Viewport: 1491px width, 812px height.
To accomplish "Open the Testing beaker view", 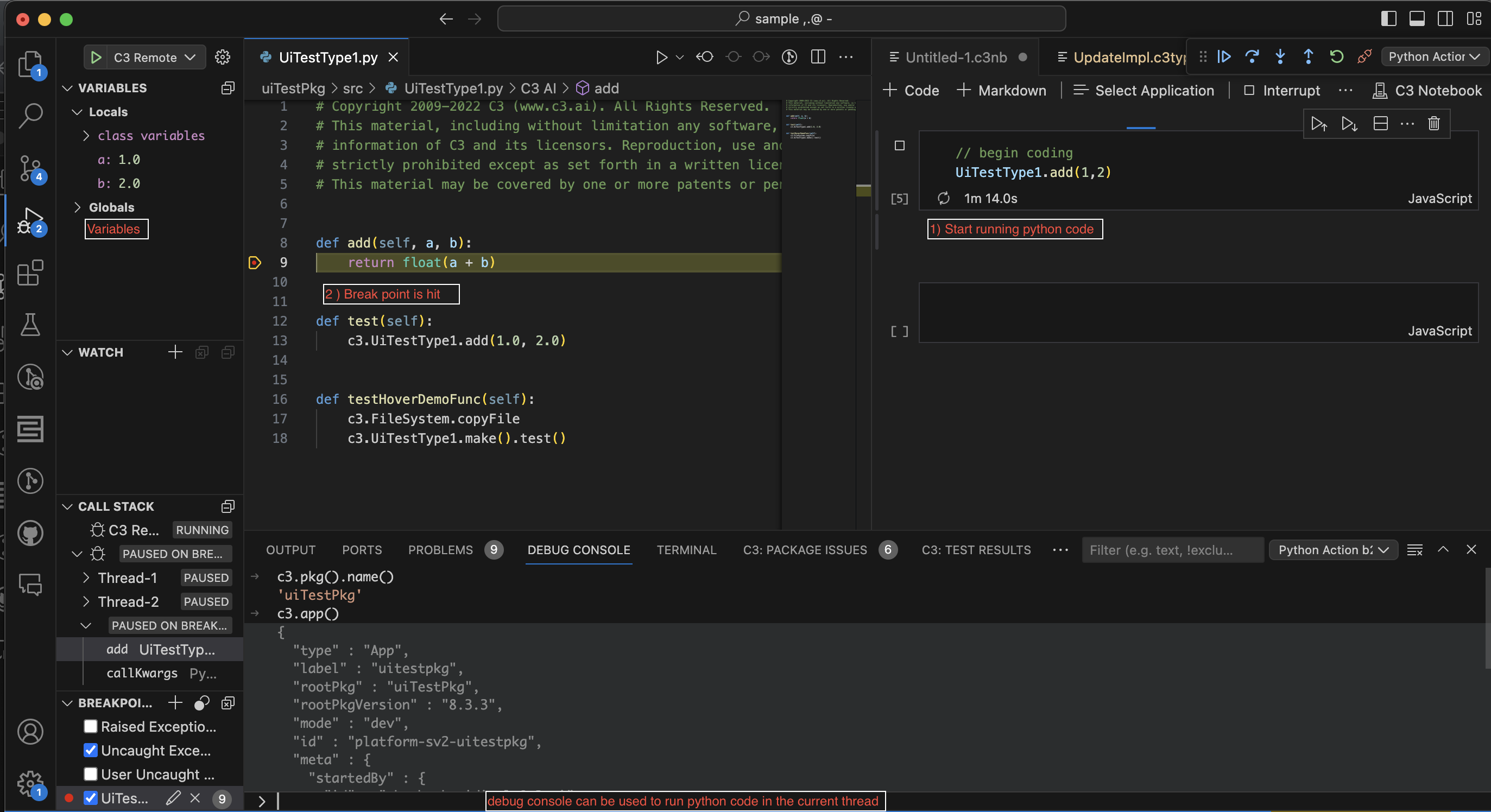I will tap(30, 324).
